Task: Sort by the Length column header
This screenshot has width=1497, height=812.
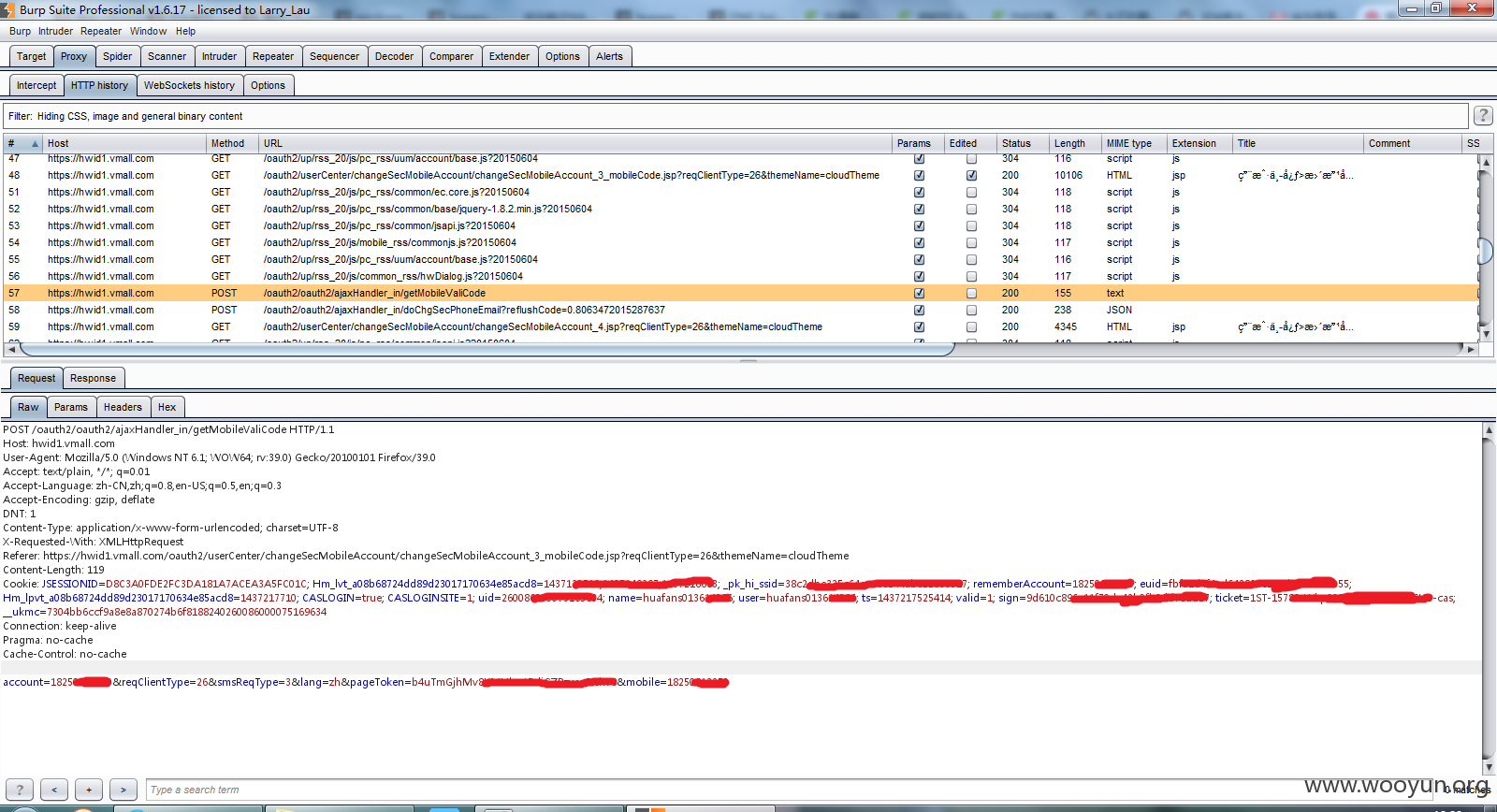Action: coord(1075,143)
